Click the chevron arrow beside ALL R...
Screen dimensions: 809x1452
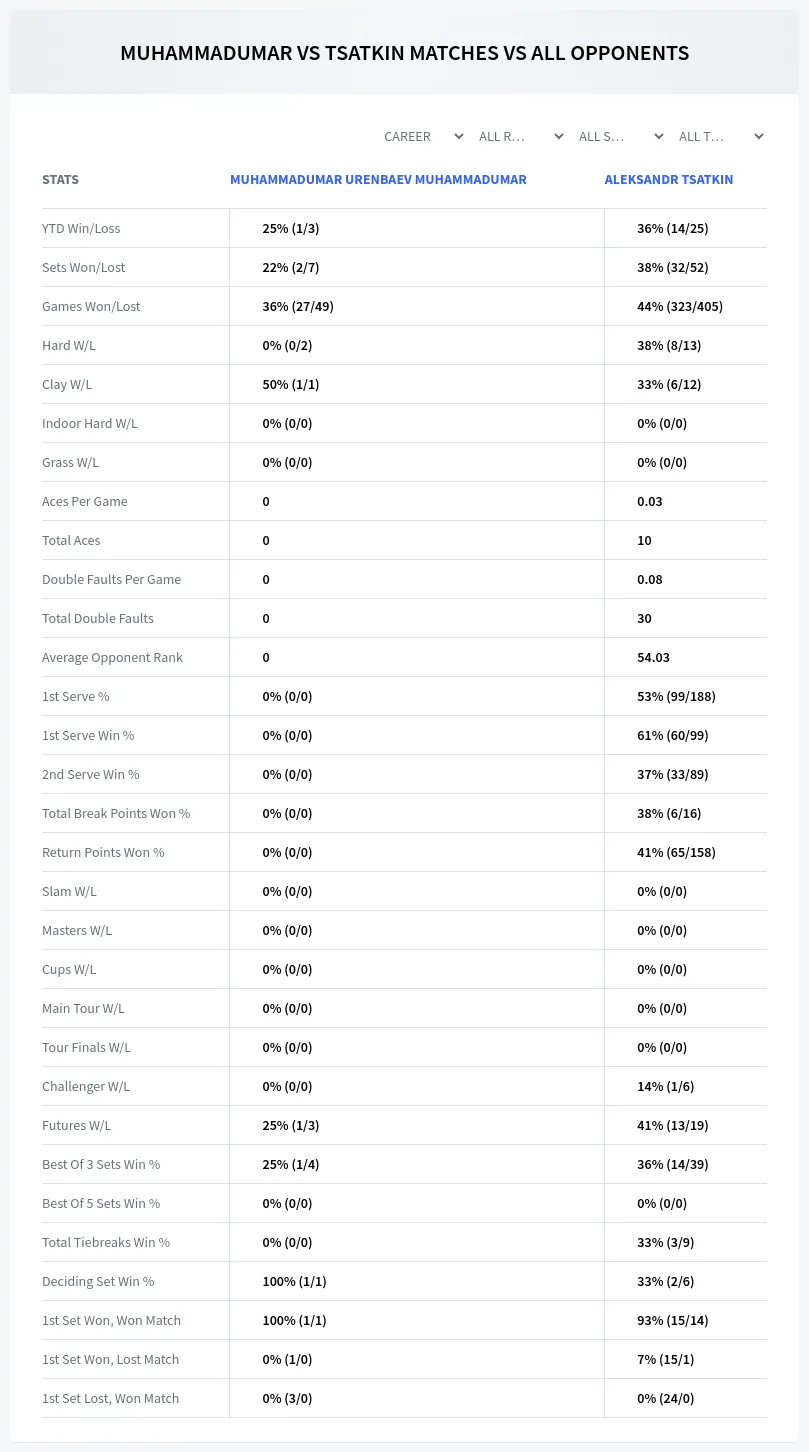pos(559,136)
